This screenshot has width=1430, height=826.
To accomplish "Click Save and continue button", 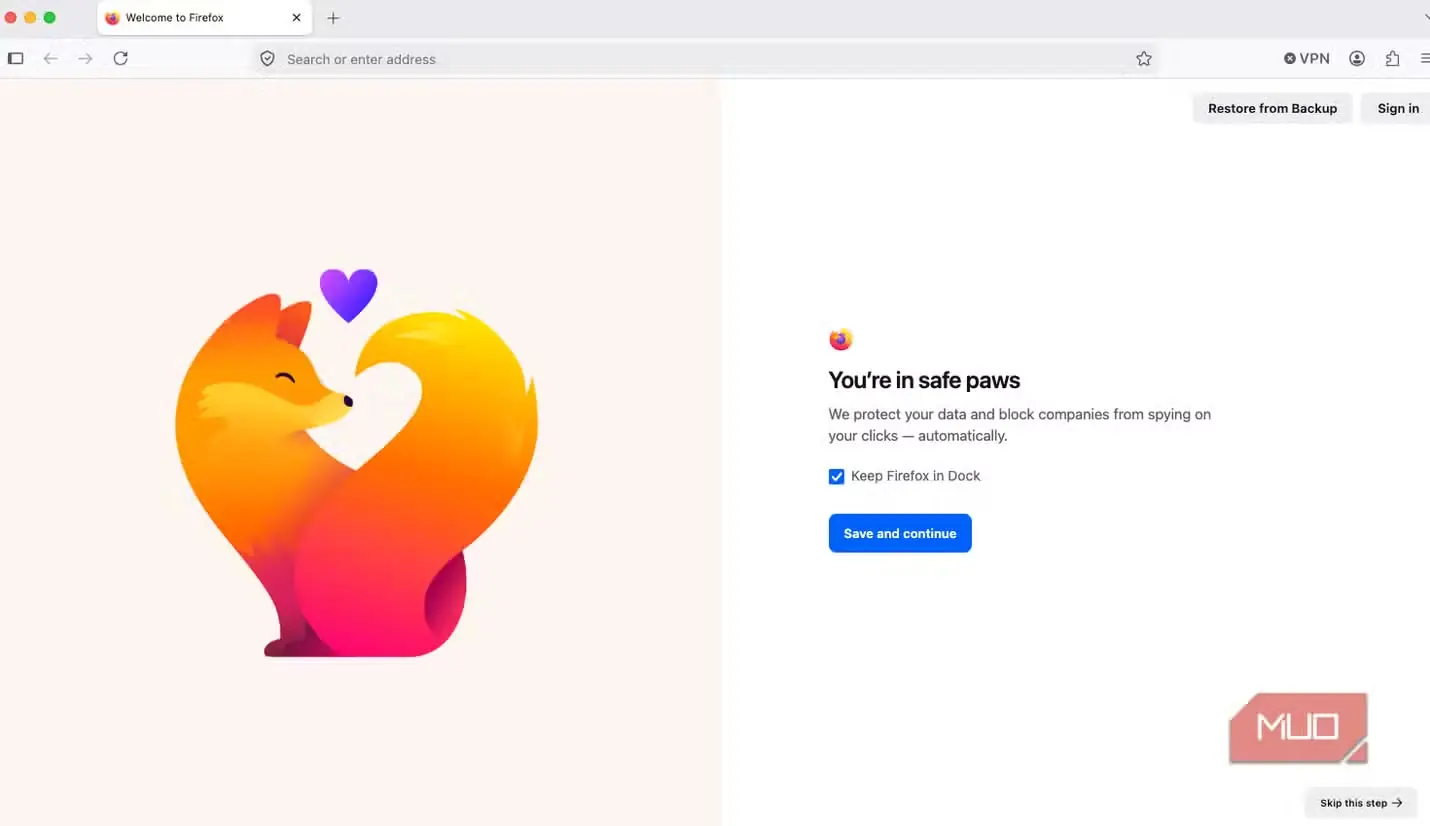I will 900,533.
